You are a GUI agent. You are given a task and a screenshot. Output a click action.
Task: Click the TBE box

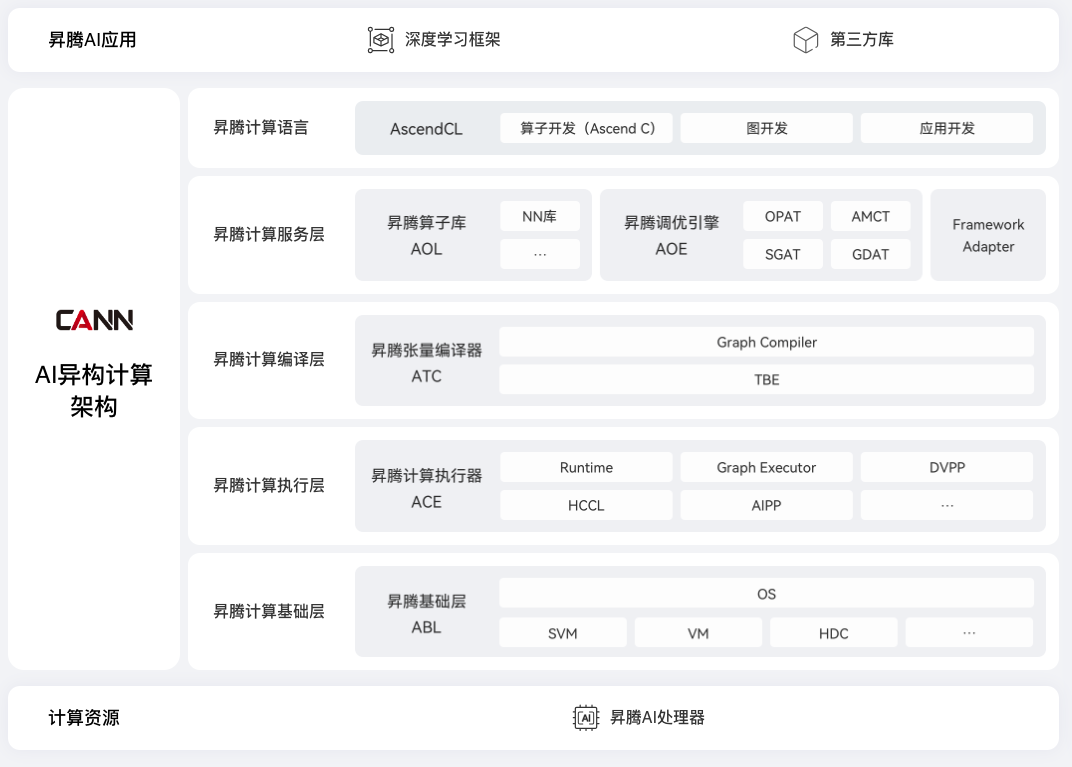click(x=766, y=379)
